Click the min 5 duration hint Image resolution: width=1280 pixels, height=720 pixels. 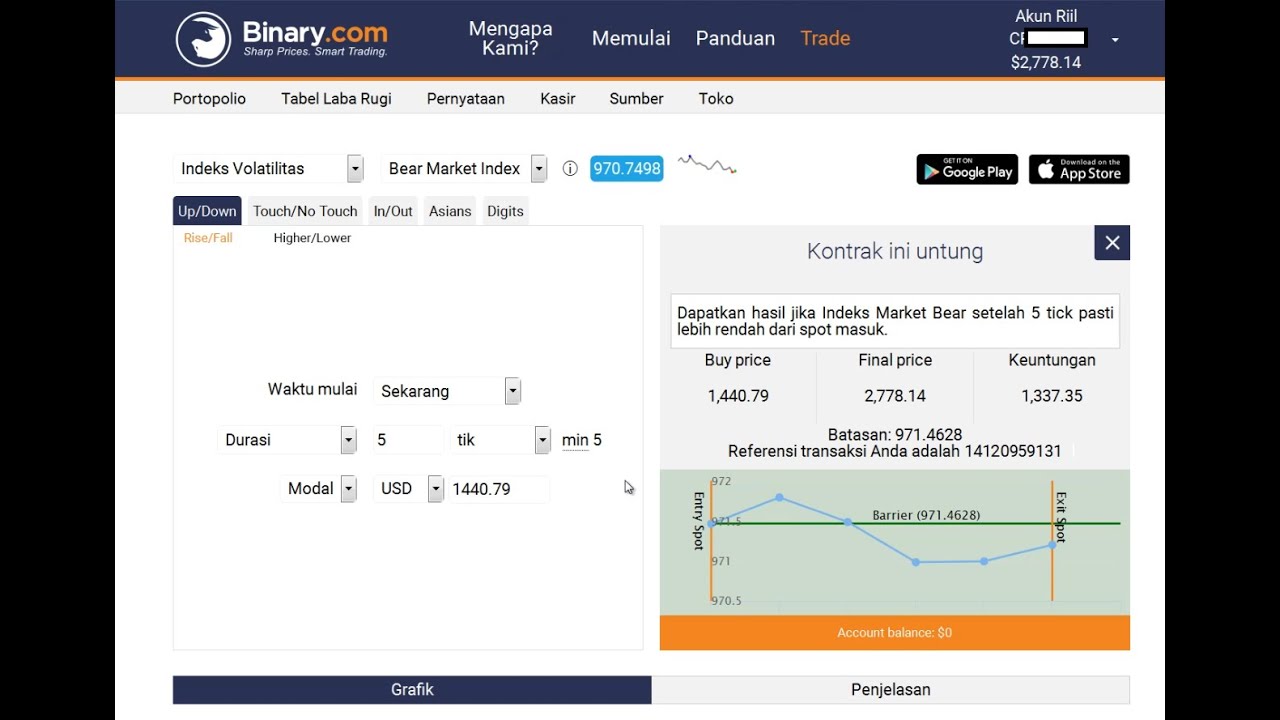pyautogui.click(x=582, y=440)
